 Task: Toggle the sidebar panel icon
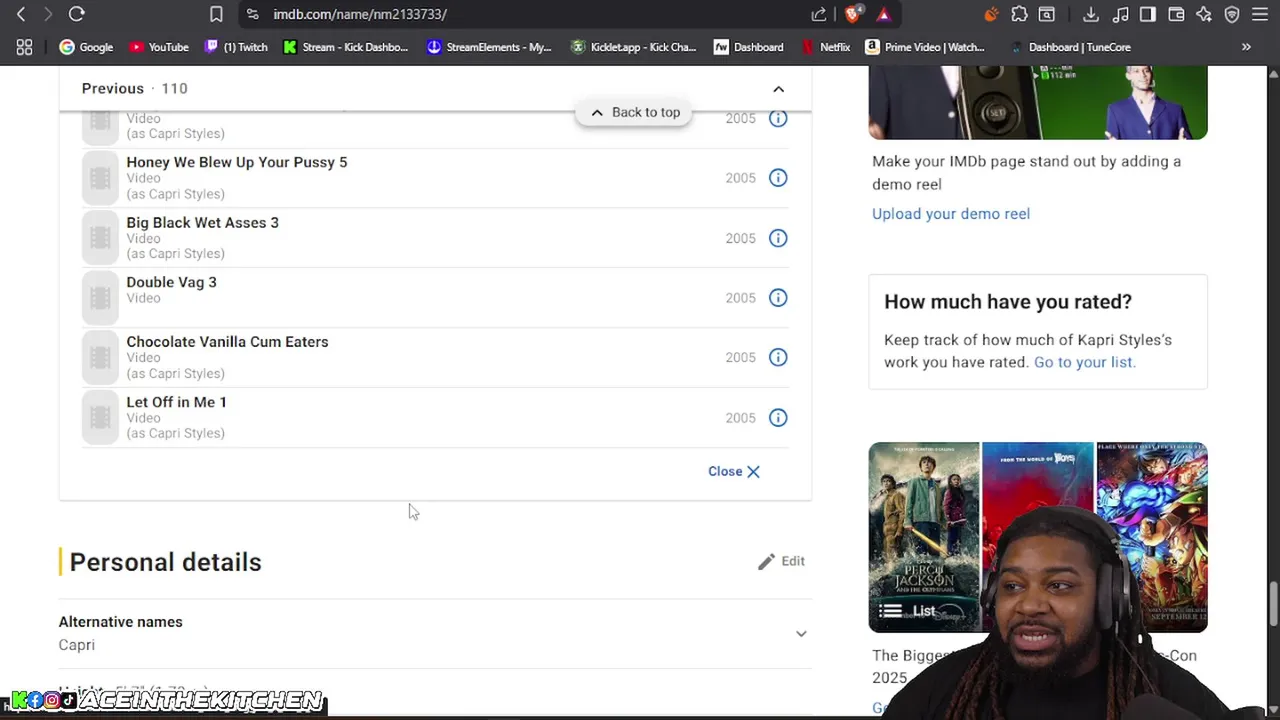coord(1148,14)
